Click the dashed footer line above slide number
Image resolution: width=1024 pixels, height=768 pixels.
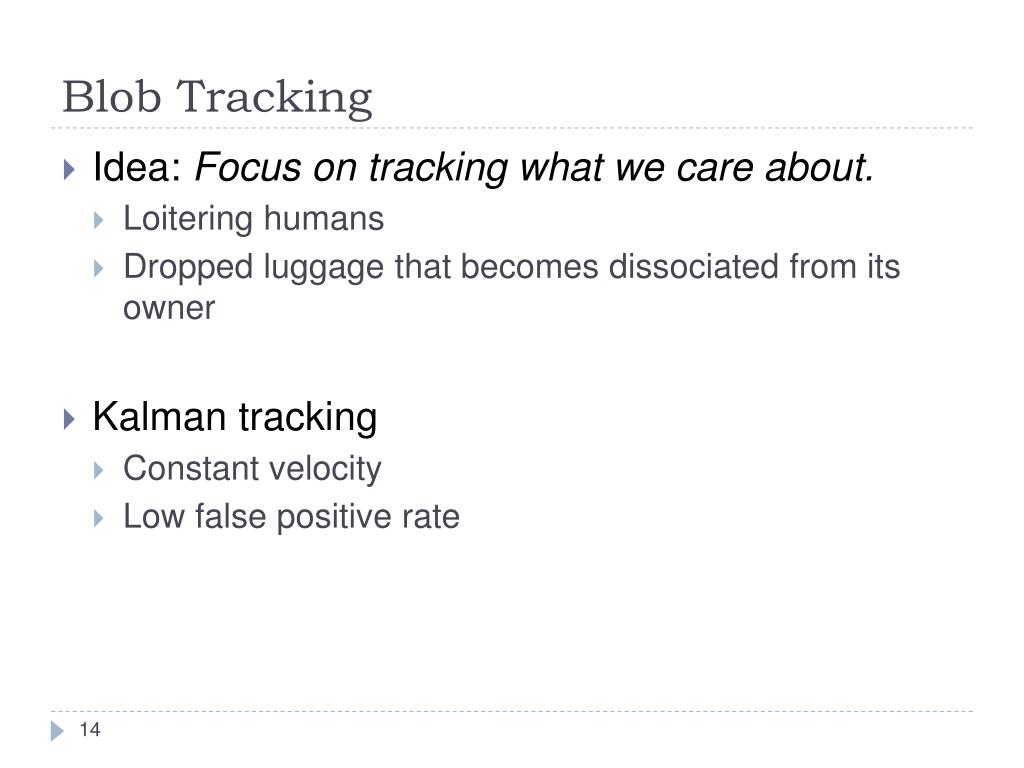click(512, 711)
